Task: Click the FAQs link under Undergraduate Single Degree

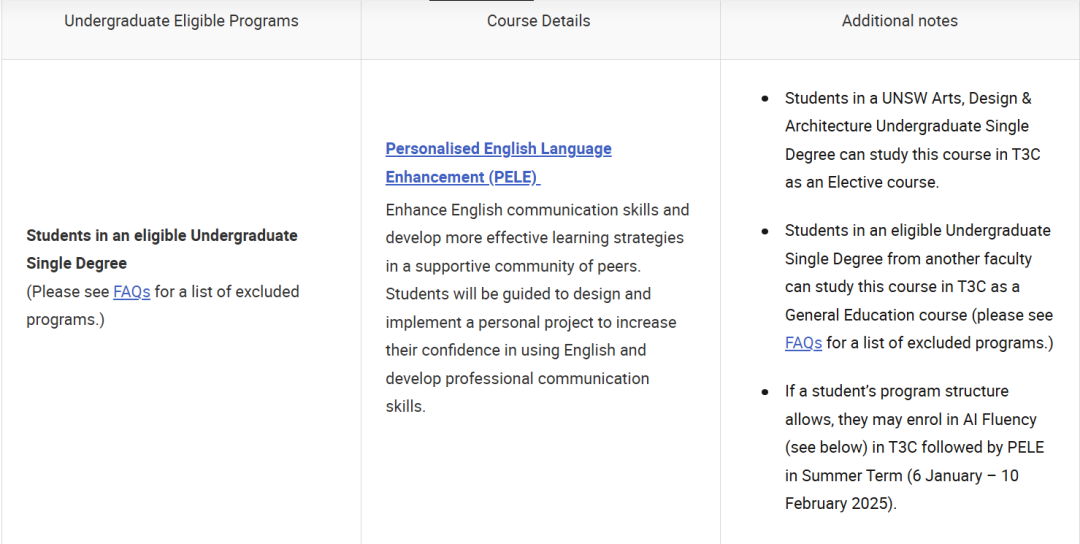Action: (131, 292)
